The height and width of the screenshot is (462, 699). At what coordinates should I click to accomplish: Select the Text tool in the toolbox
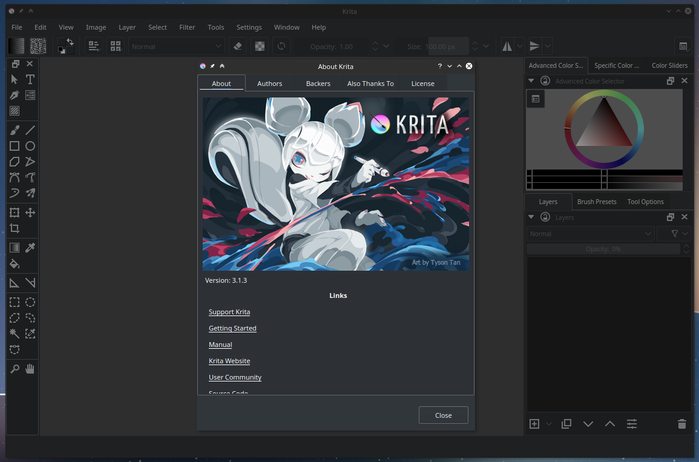[31, 79]
